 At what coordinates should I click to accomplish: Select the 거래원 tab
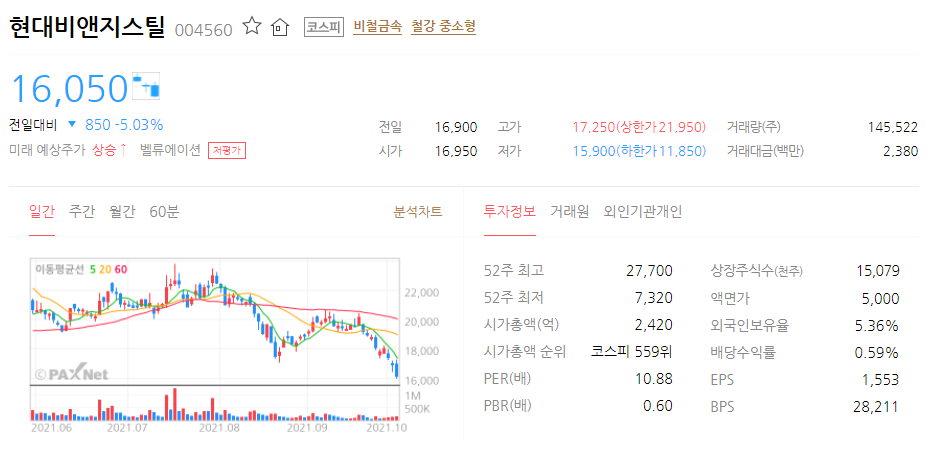[569, 212]
